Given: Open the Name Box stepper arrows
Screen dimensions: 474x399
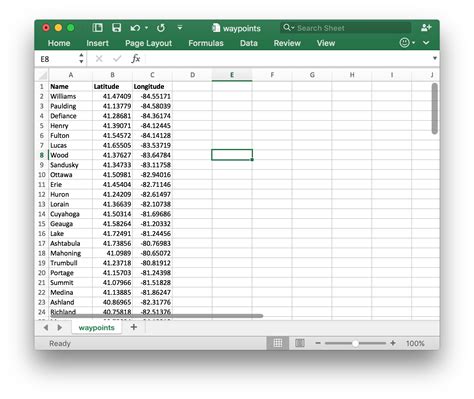Looking at the screenshot, I should tap(81, 58).
